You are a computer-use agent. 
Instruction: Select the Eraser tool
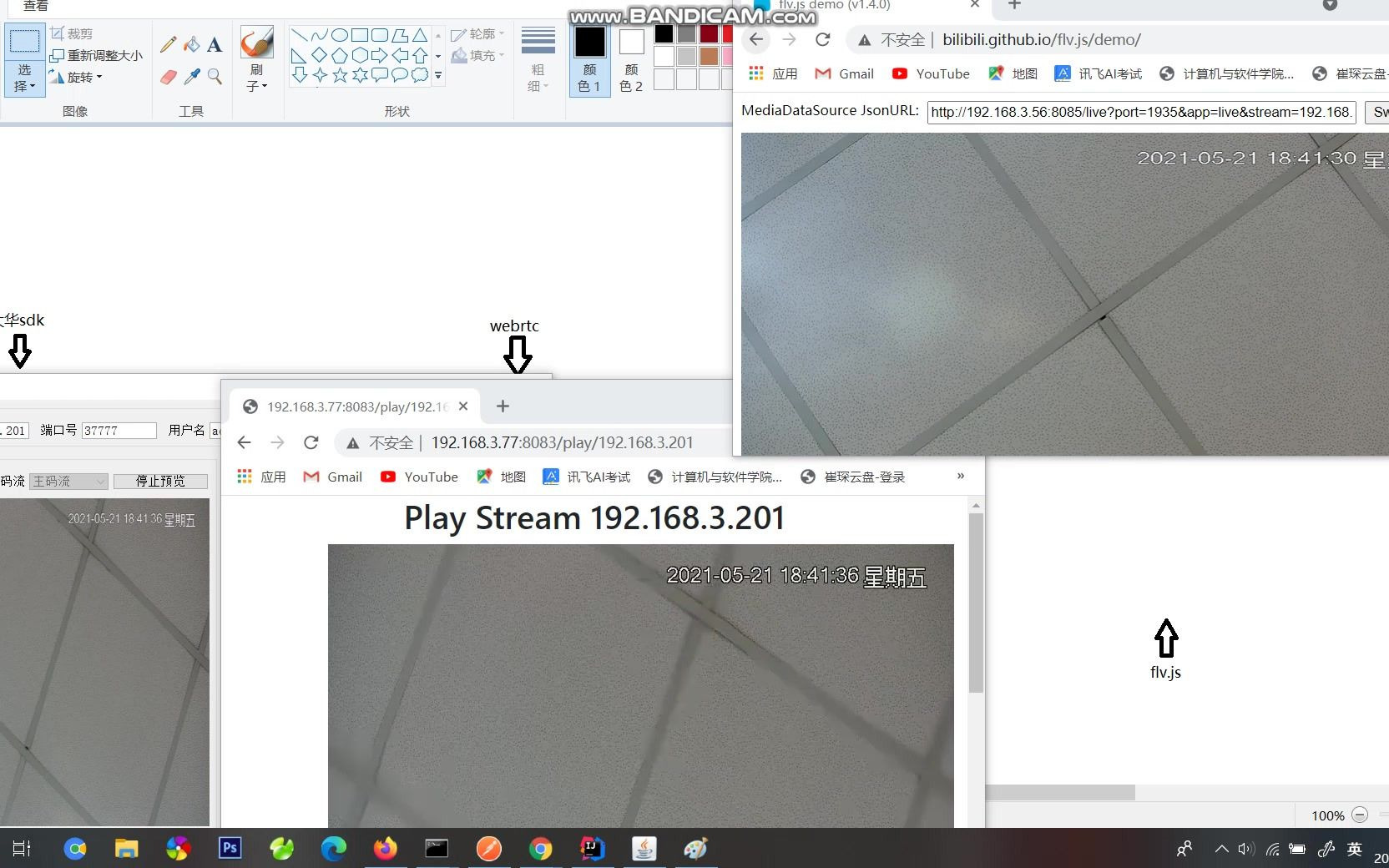coord(169,77)
